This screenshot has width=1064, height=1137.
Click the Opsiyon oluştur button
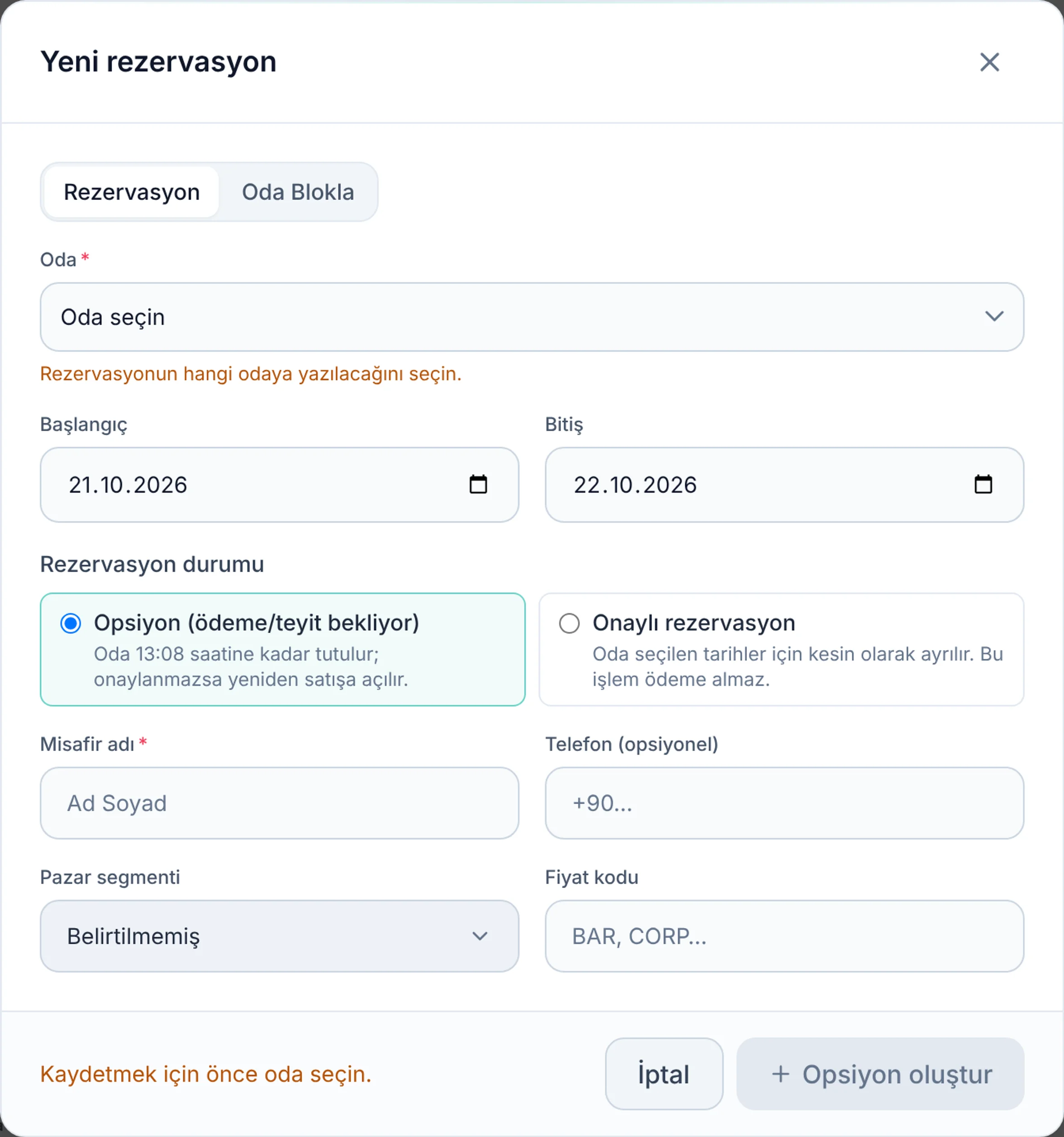(x=880, y=1074)
